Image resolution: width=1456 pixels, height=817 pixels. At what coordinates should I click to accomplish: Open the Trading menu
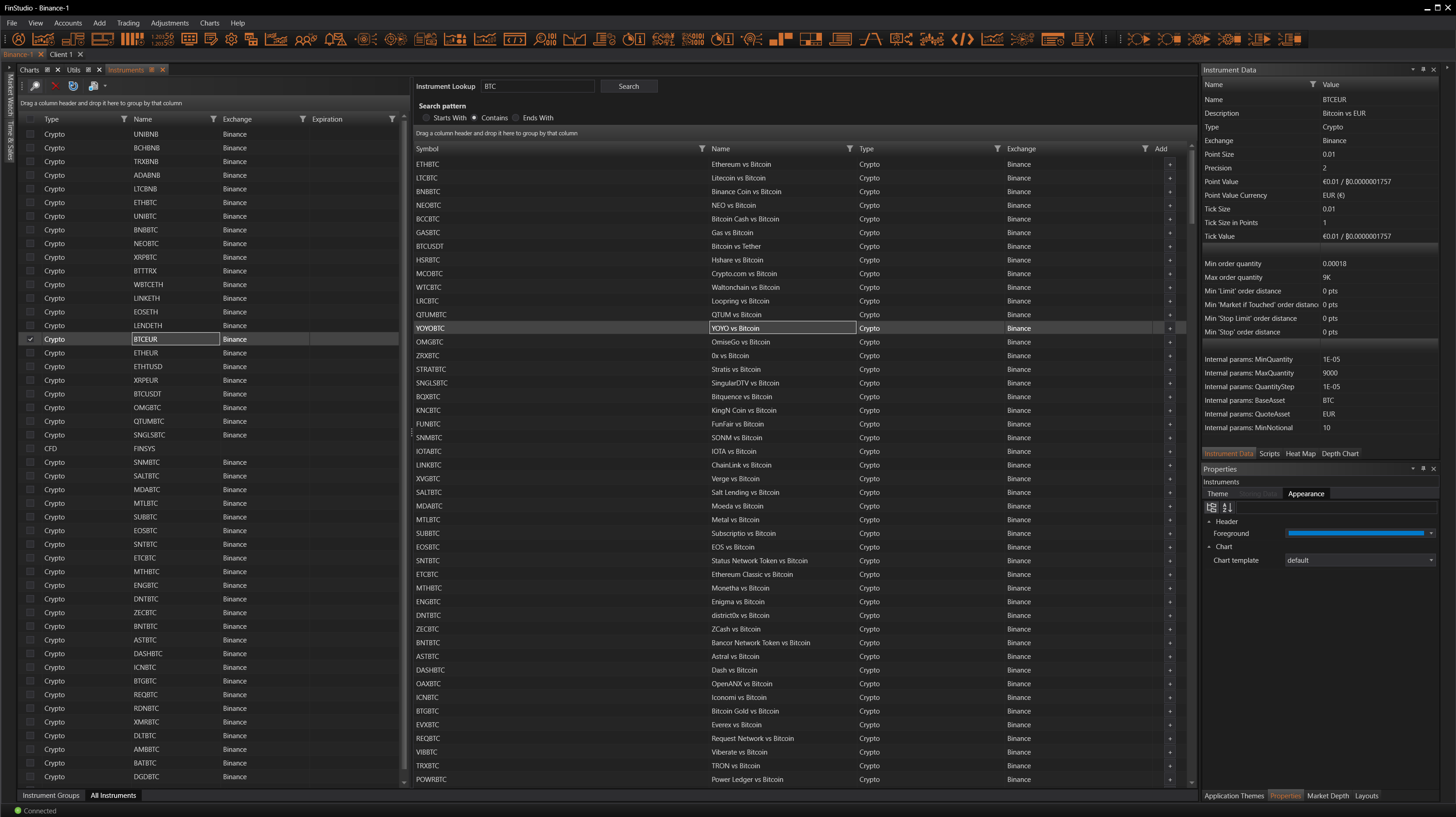point(128,23)
